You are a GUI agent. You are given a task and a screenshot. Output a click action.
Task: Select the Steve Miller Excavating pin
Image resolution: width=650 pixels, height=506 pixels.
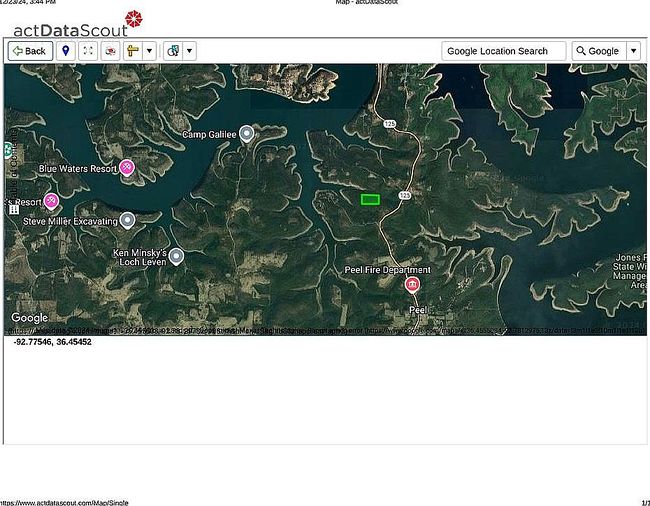127,220
